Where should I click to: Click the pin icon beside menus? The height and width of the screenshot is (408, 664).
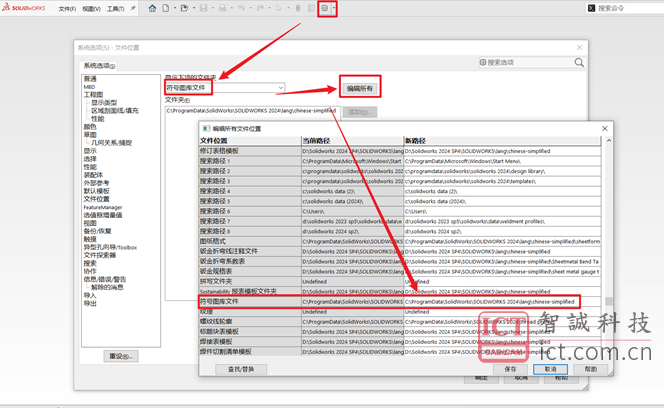pos(133,8)
